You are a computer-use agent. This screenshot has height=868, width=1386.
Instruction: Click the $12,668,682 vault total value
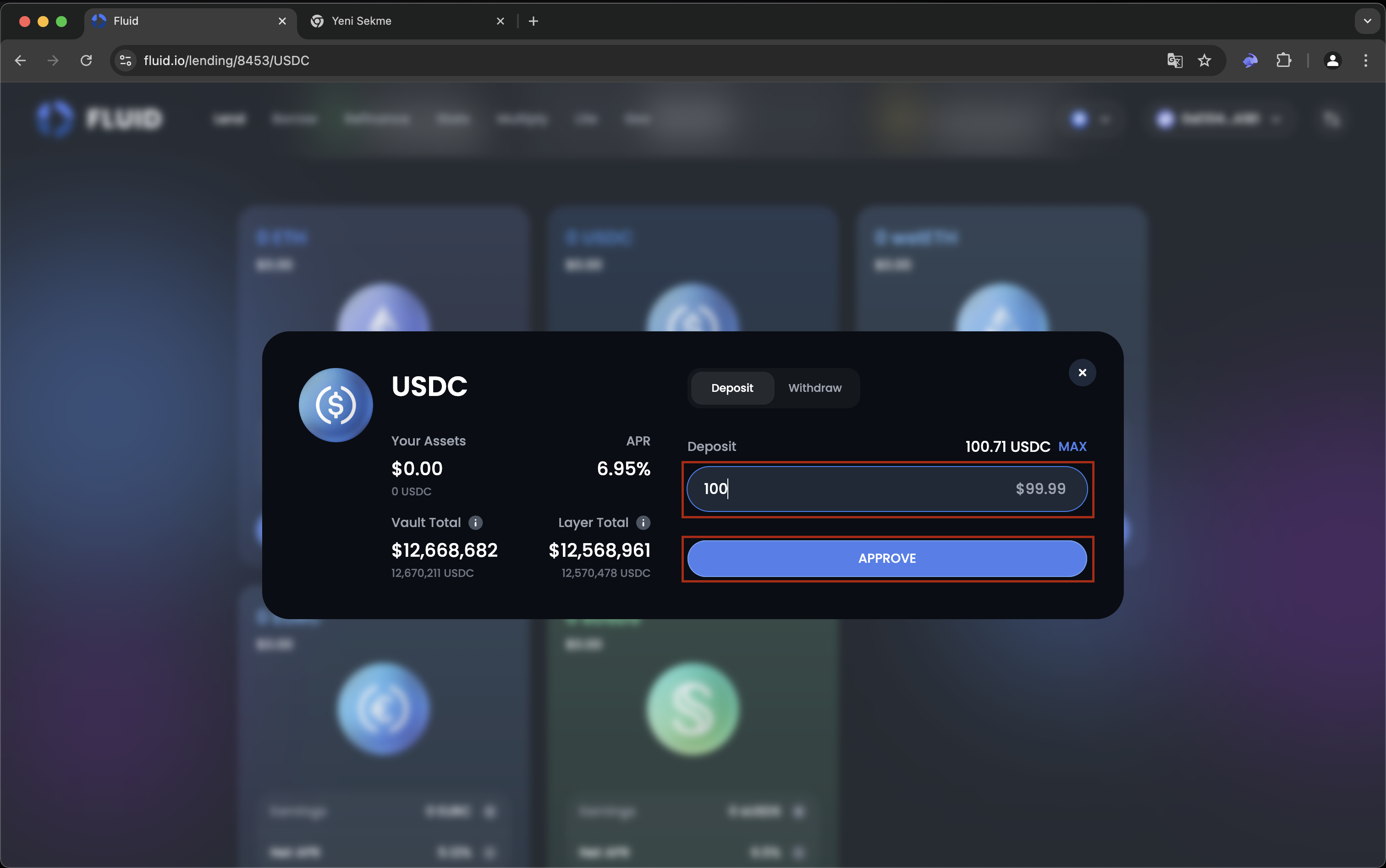[x=445, y=550]
